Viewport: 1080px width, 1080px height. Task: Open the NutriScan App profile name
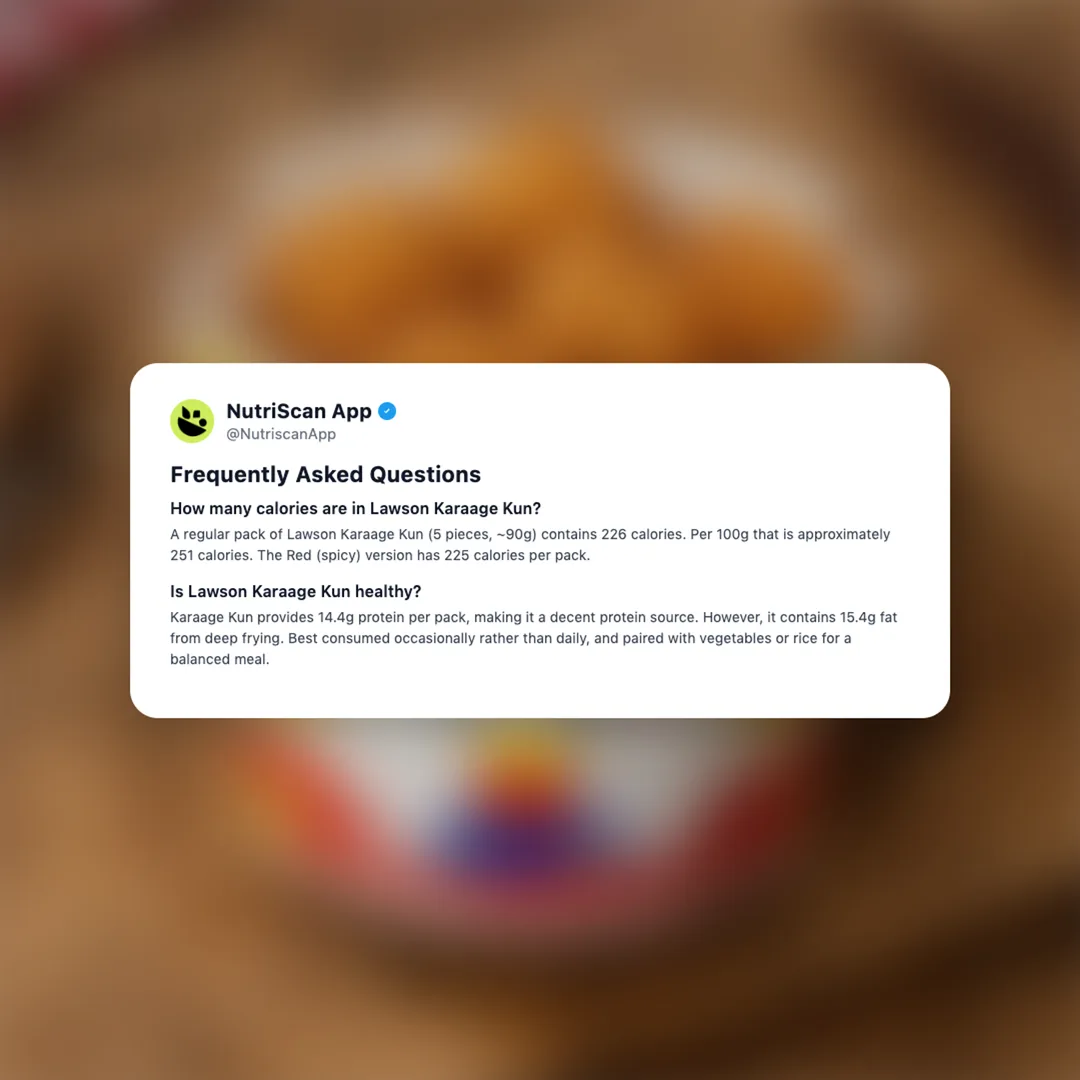[299, 411]
